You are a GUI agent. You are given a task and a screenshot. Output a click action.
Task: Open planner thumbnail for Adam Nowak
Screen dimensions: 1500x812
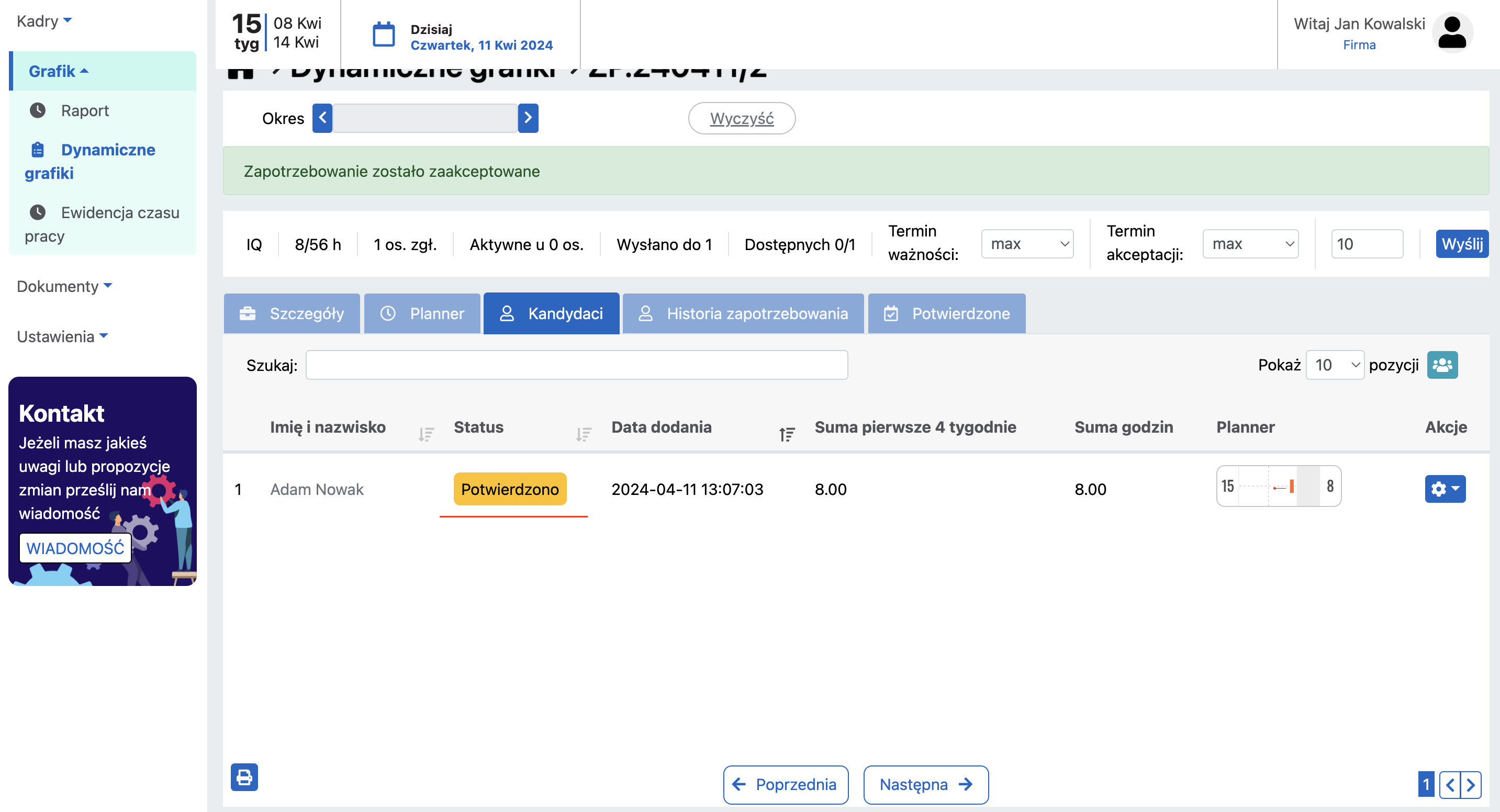click(1278, 486)
